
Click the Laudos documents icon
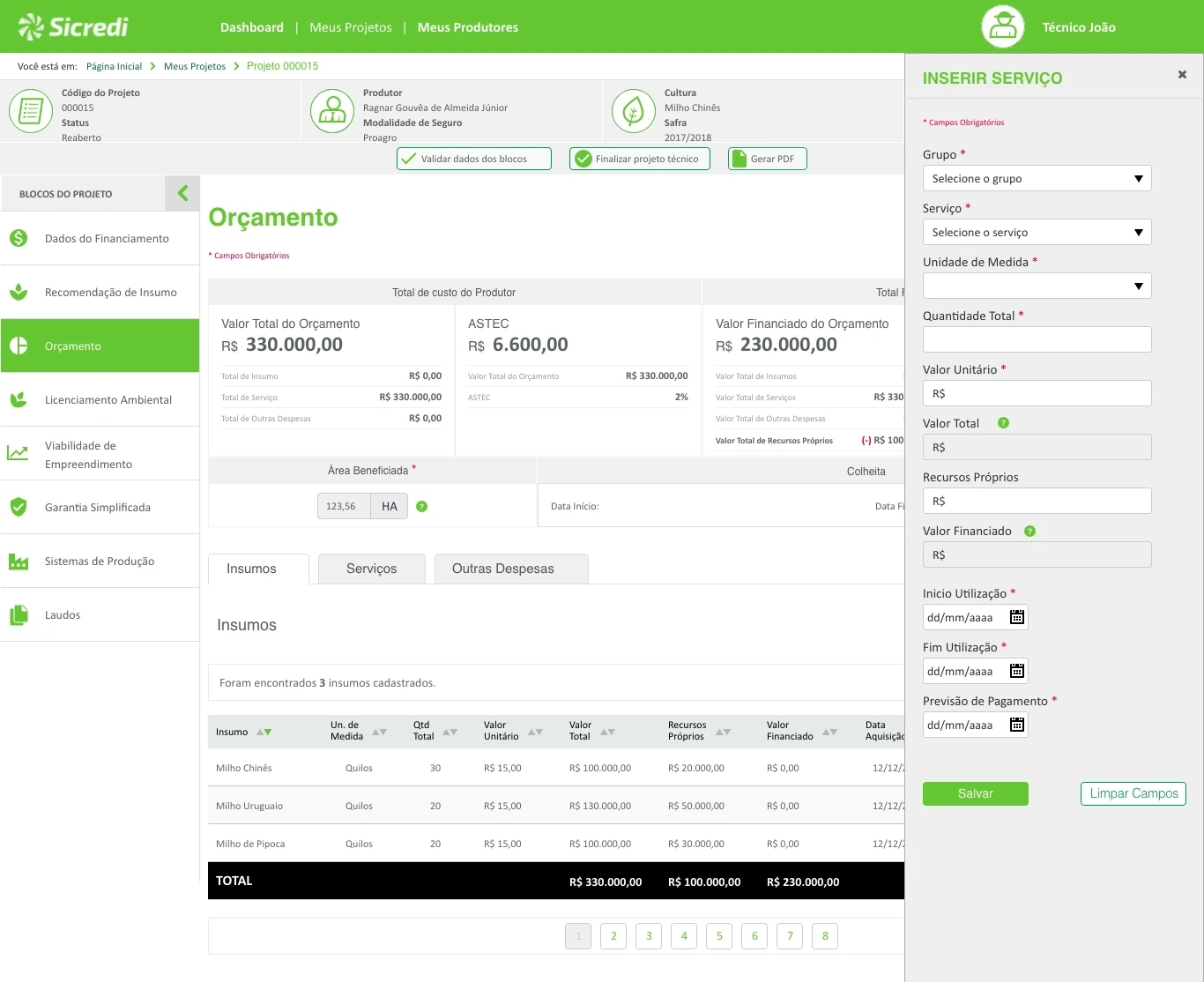tap(19, 614)
